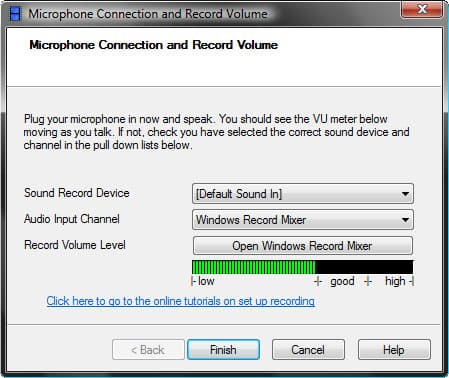The image size is (449, 378).
Task: Finish the microphone setup wizard
Action: click(x=223, y=350)
